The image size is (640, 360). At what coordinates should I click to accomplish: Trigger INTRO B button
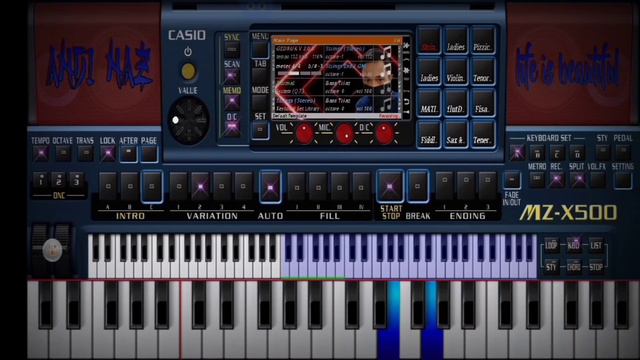(x=130, y=187)
